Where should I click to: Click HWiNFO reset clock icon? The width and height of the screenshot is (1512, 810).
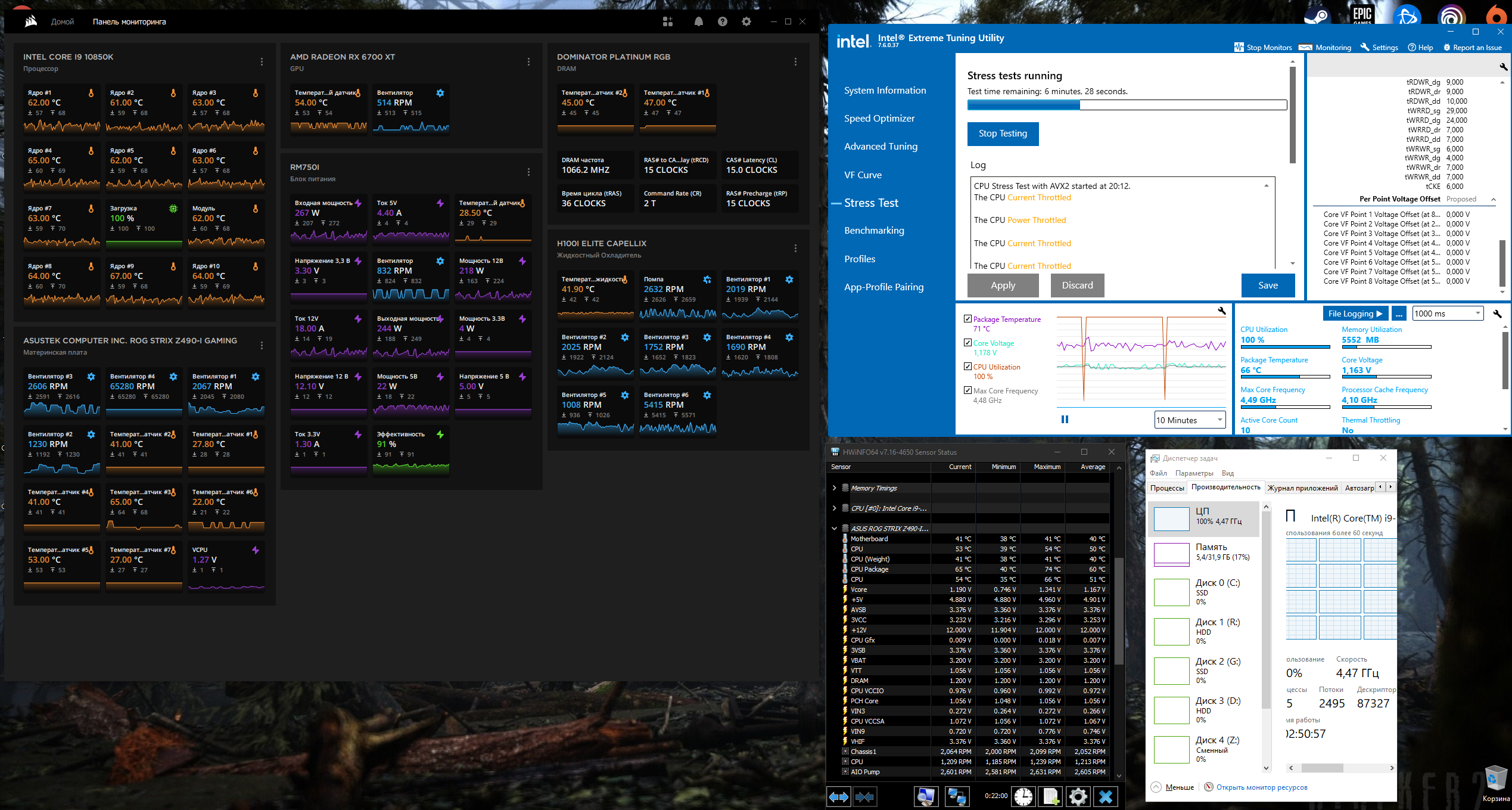[x=1023, y=797]
